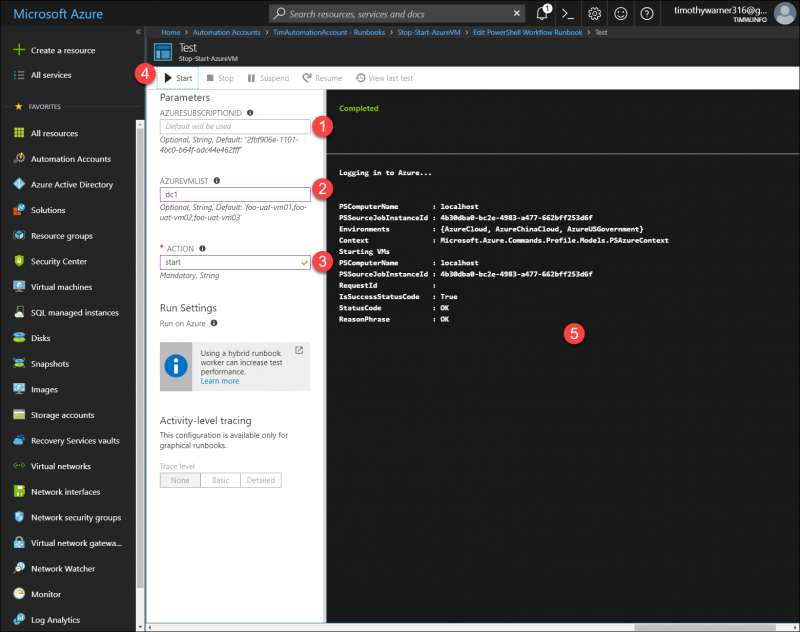Click the Resume toolbar button
This screenshot has height=632, width=800.
[322, 78]
